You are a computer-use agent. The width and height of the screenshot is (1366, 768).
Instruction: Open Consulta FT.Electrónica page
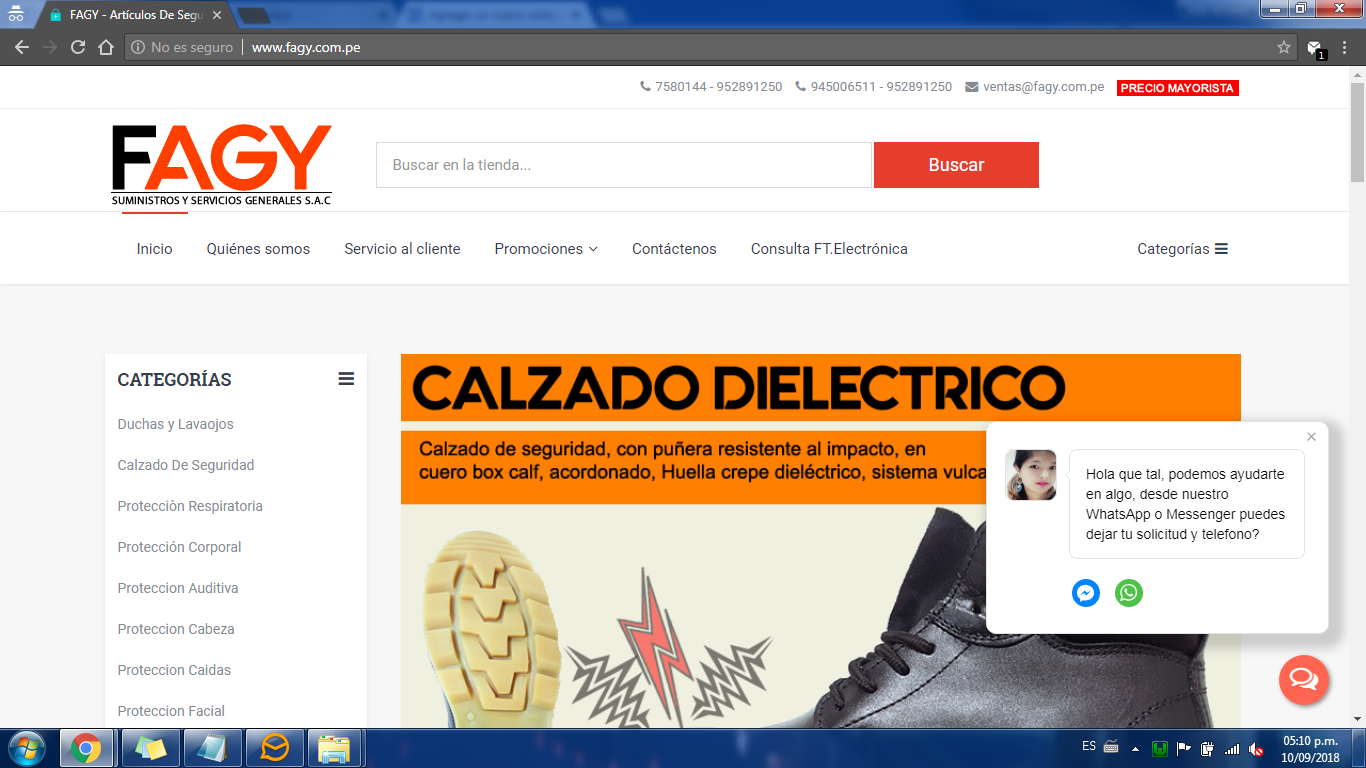click(x=829, y=249)
